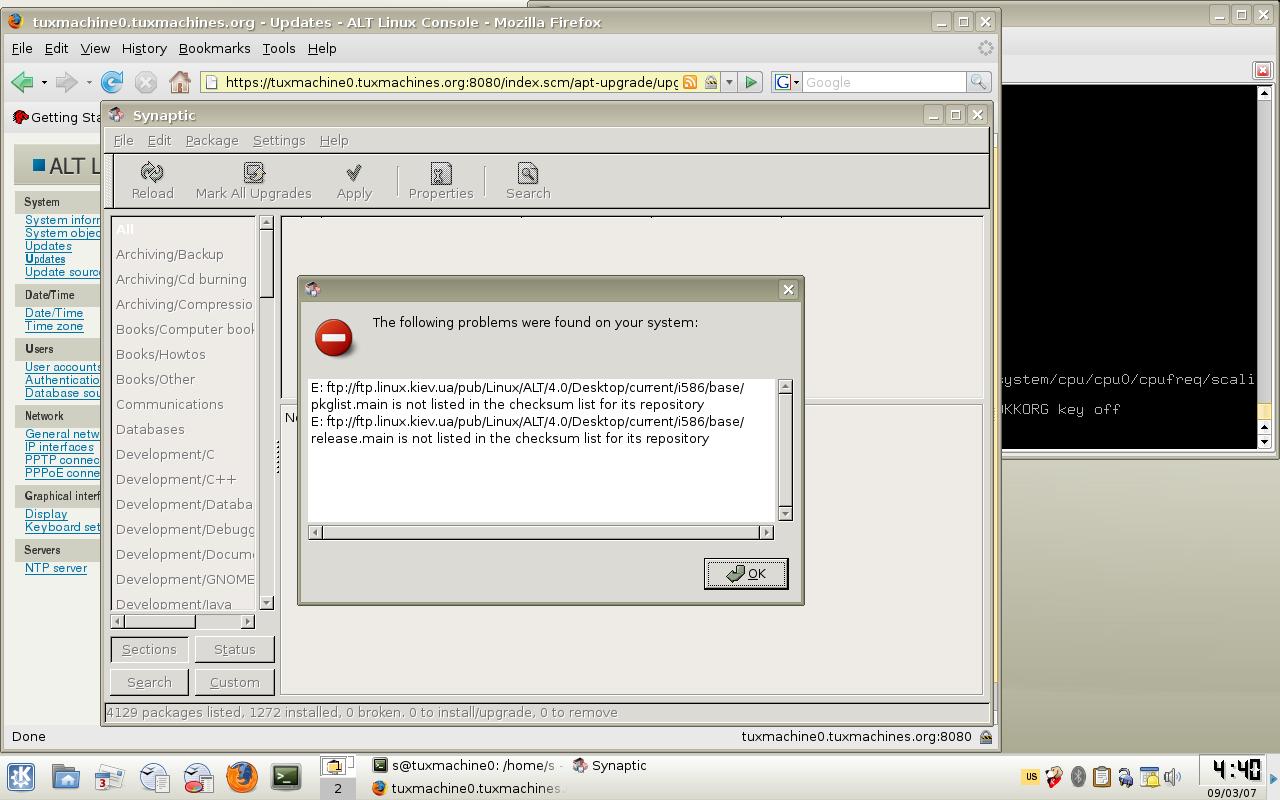Screen dimensions: 1280x800
Task: Select the Sections filter button
Action: (x=149, y=649)
